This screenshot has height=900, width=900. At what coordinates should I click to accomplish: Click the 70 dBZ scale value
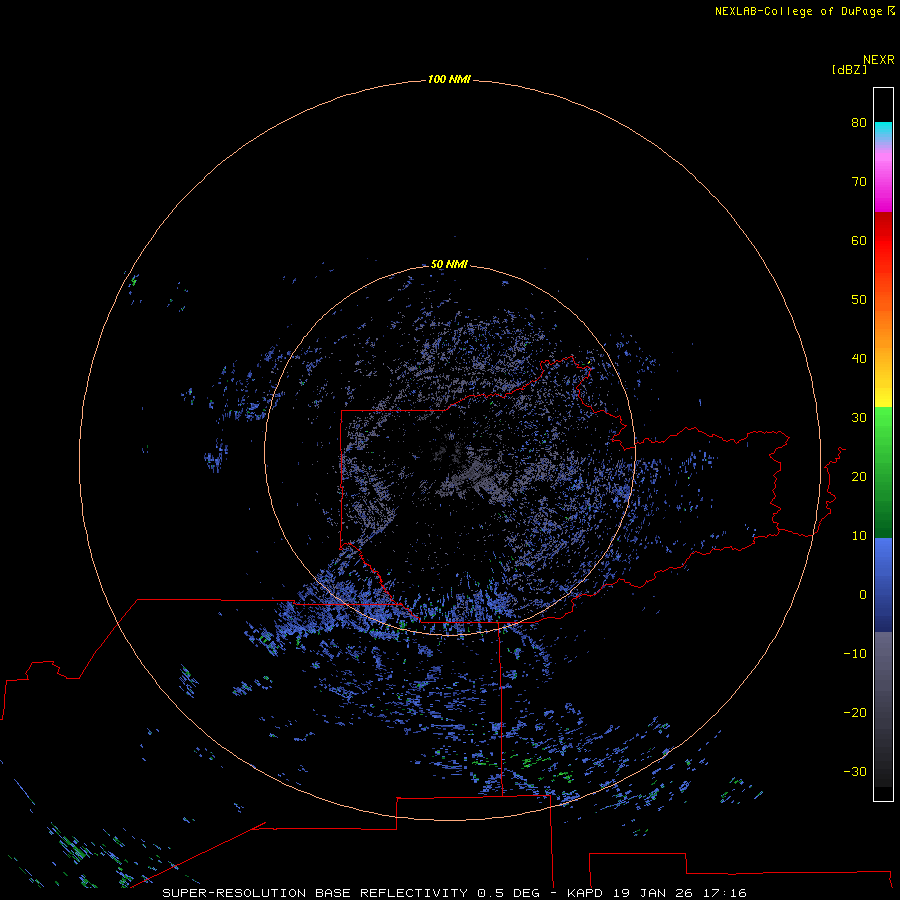(859, 181)
